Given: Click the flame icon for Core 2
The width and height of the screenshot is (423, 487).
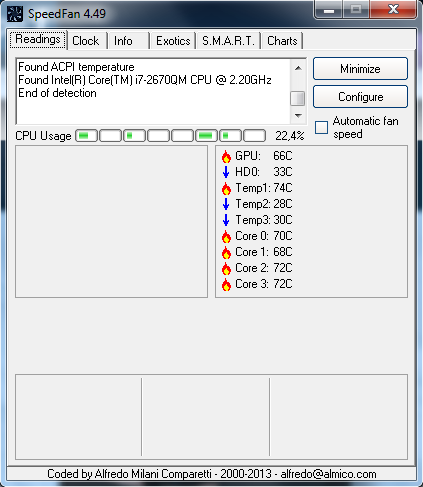Looking at the screenshot, I should tap(226, 268).
